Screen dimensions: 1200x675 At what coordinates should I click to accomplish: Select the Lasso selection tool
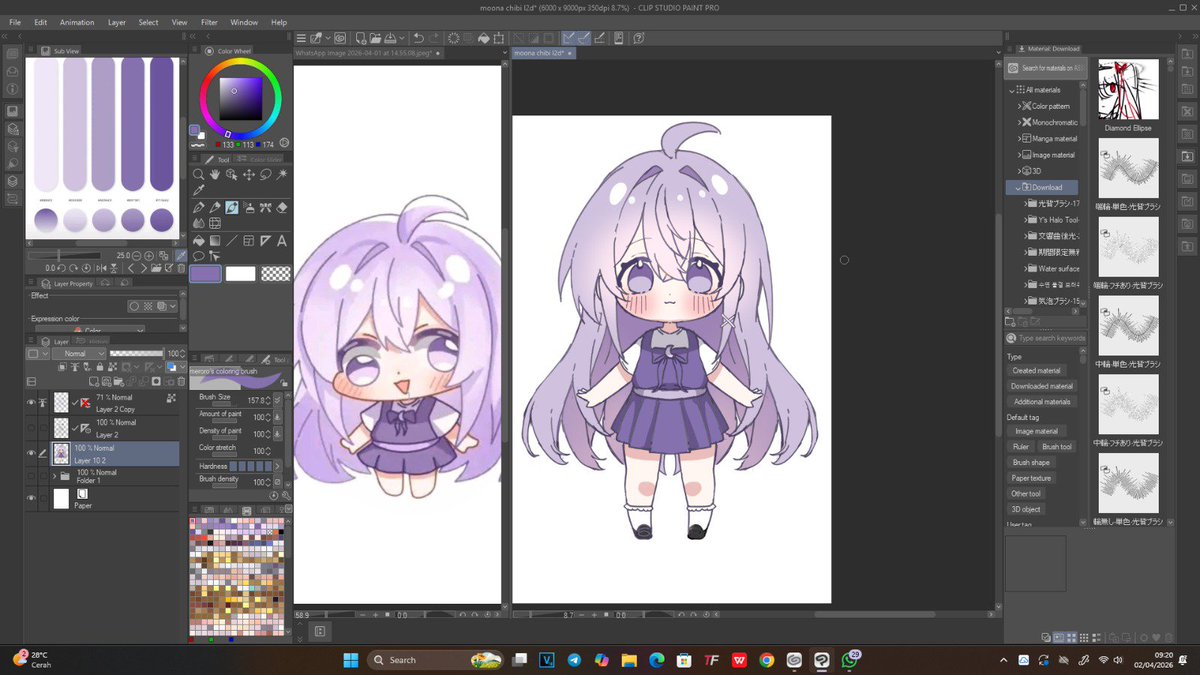pyautogui.click(x=266, y=174)
